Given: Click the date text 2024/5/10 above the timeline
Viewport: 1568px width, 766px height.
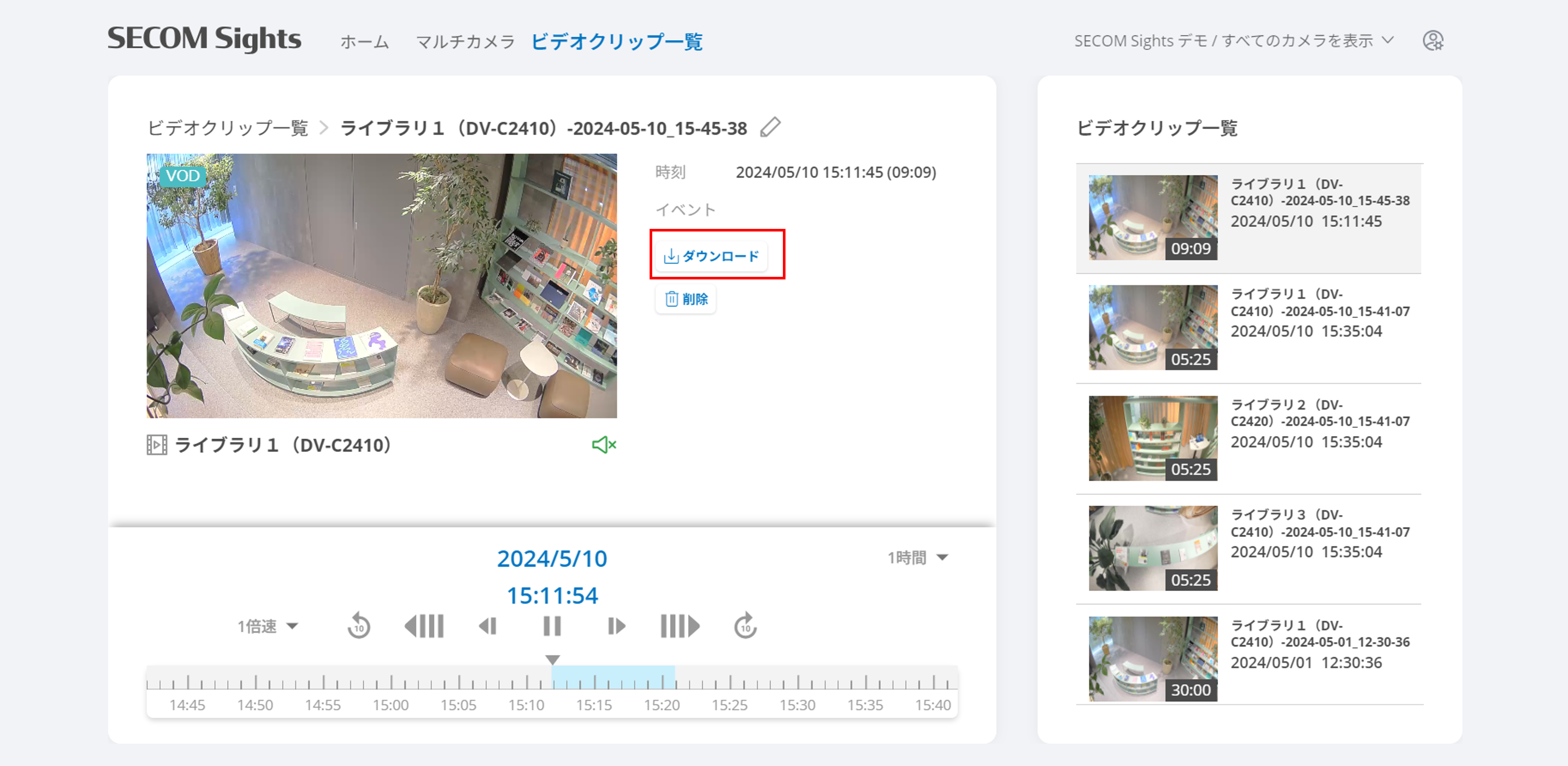Looking at the screenshot, I should [552, 558].
